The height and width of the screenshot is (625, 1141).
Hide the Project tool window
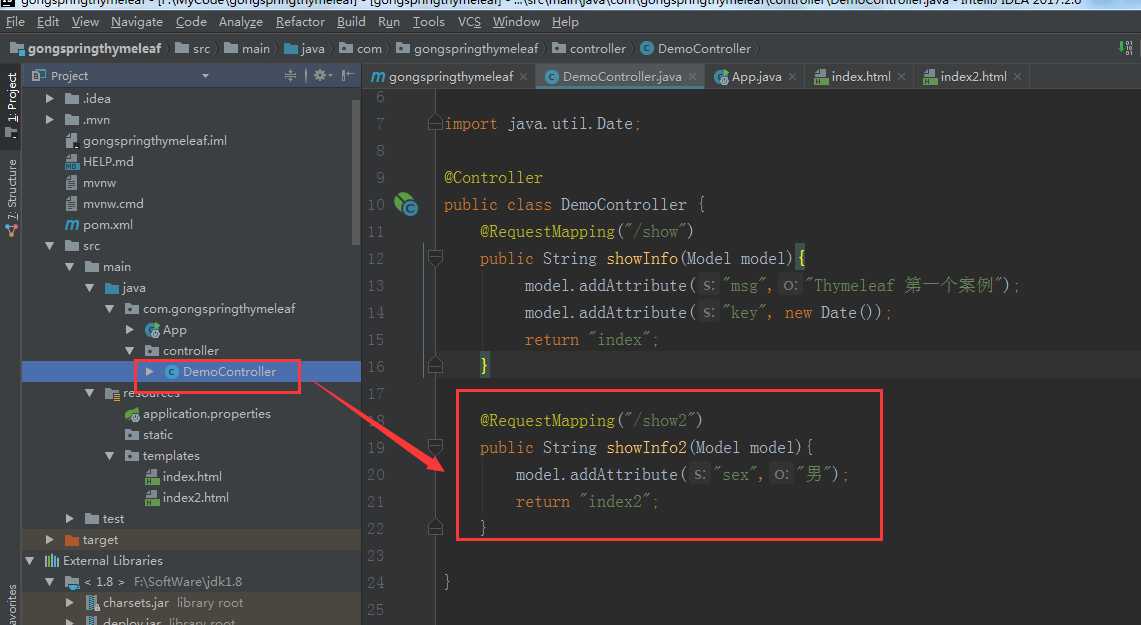point(348,76)
